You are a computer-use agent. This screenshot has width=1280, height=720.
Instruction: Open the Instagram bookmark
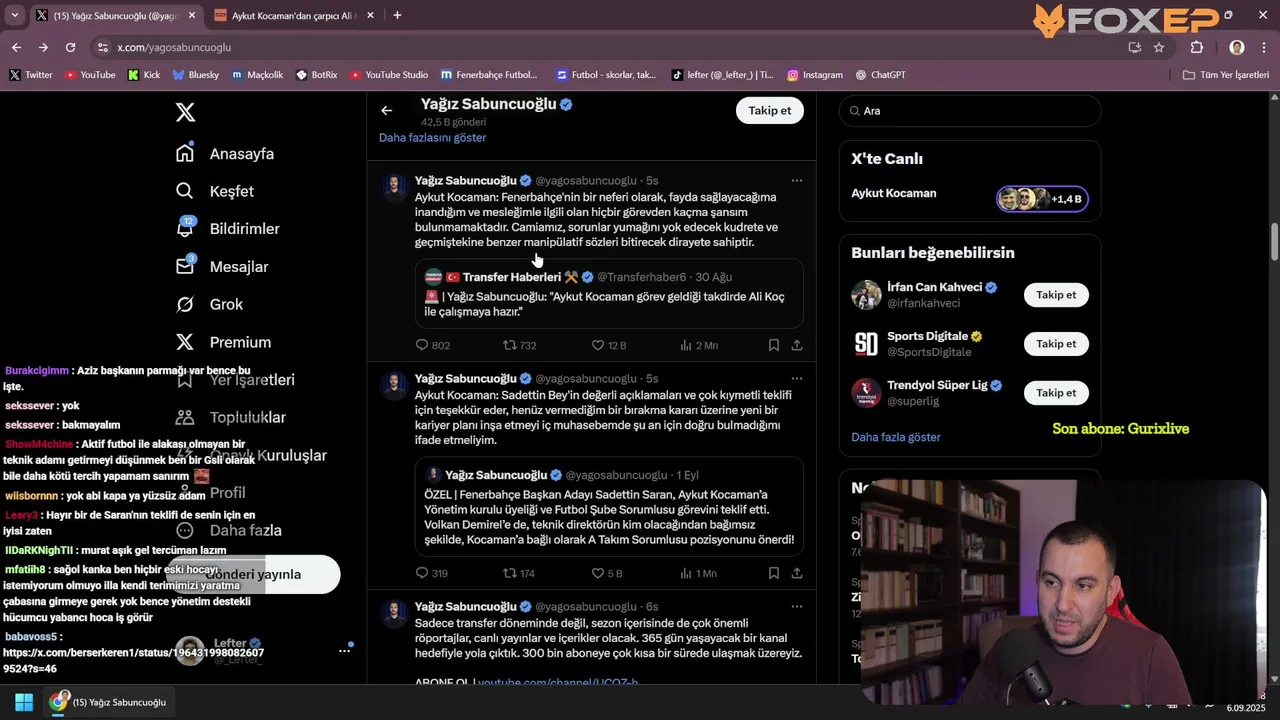click(815, 75)
